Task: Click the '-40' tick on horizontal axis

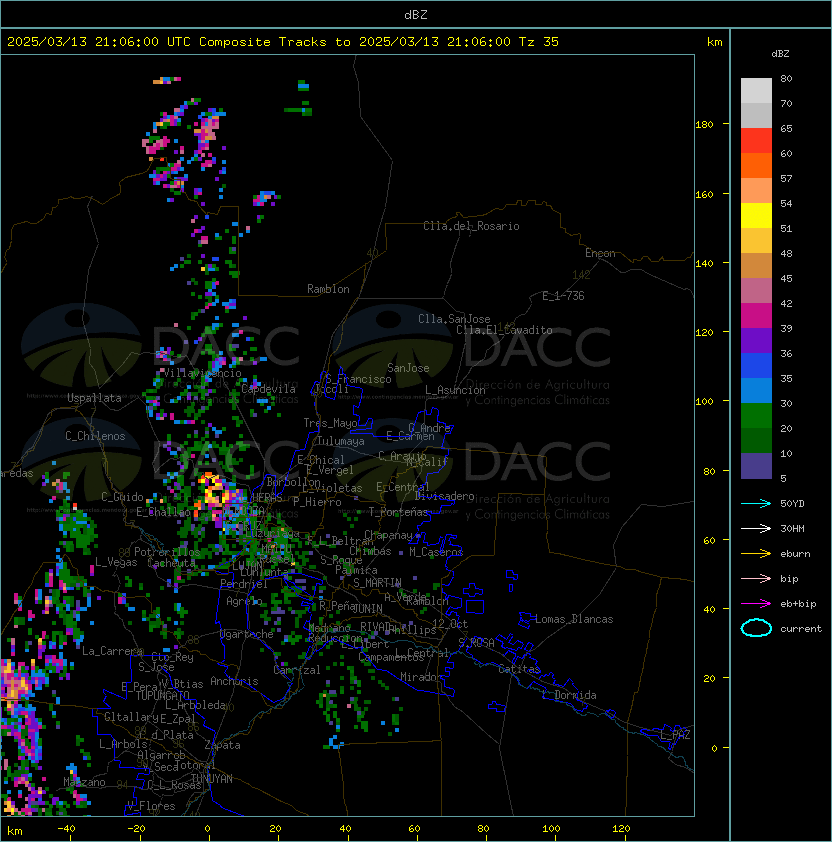Action: click(x=66, y=829)
